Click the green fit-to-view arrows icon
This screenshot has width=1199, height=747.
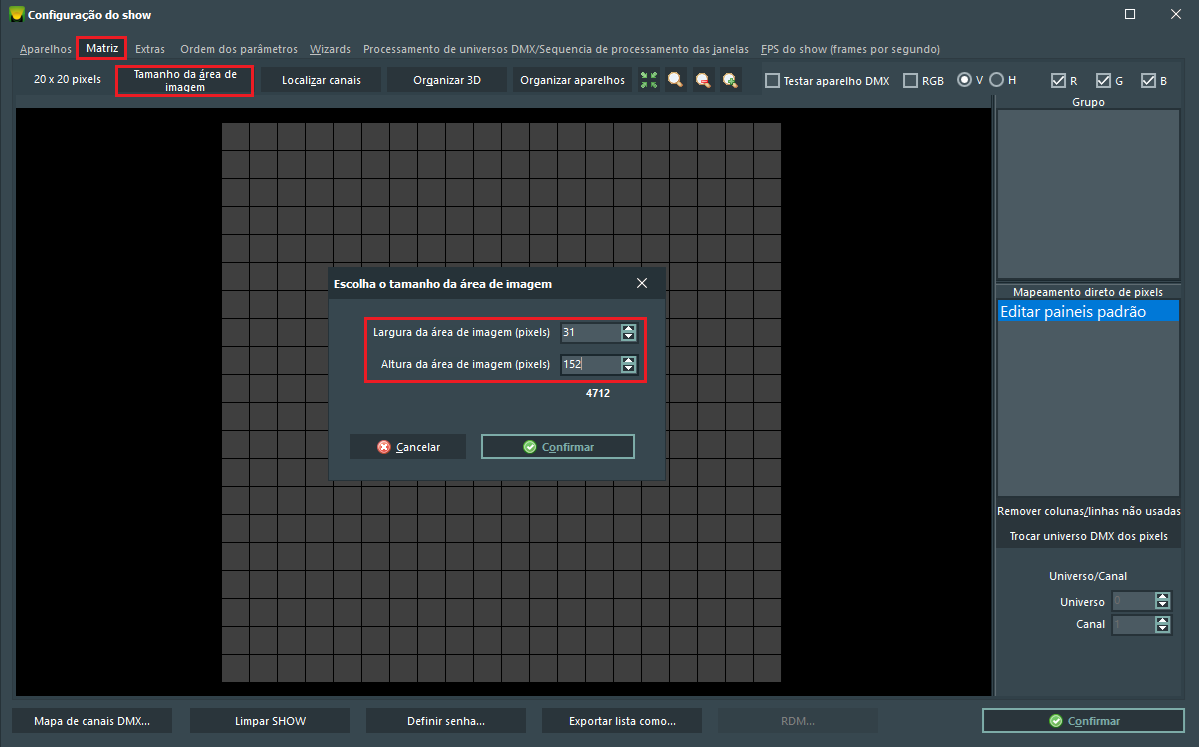click(x=649, y=80)
